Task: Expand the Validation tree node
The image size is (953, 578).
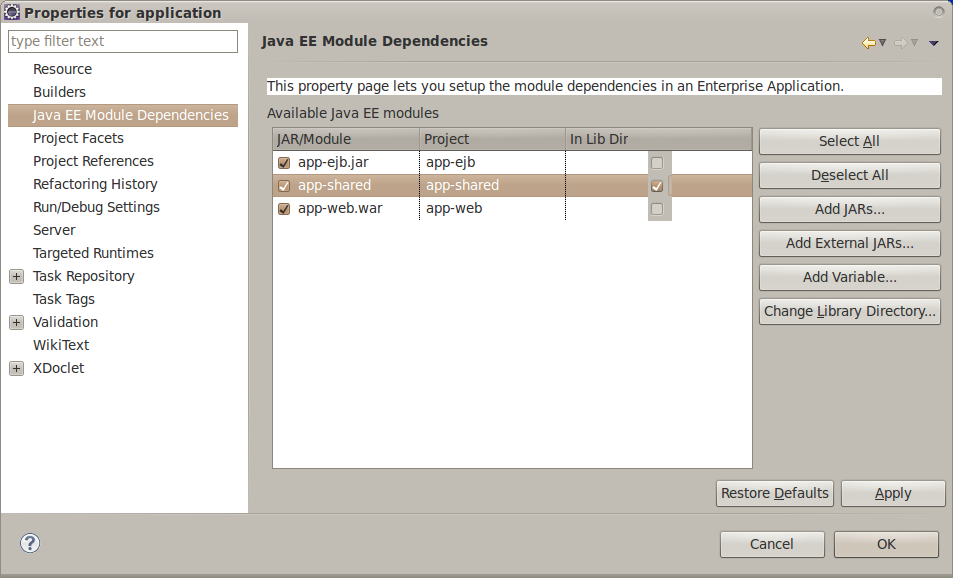Action: tap(16, 322)
